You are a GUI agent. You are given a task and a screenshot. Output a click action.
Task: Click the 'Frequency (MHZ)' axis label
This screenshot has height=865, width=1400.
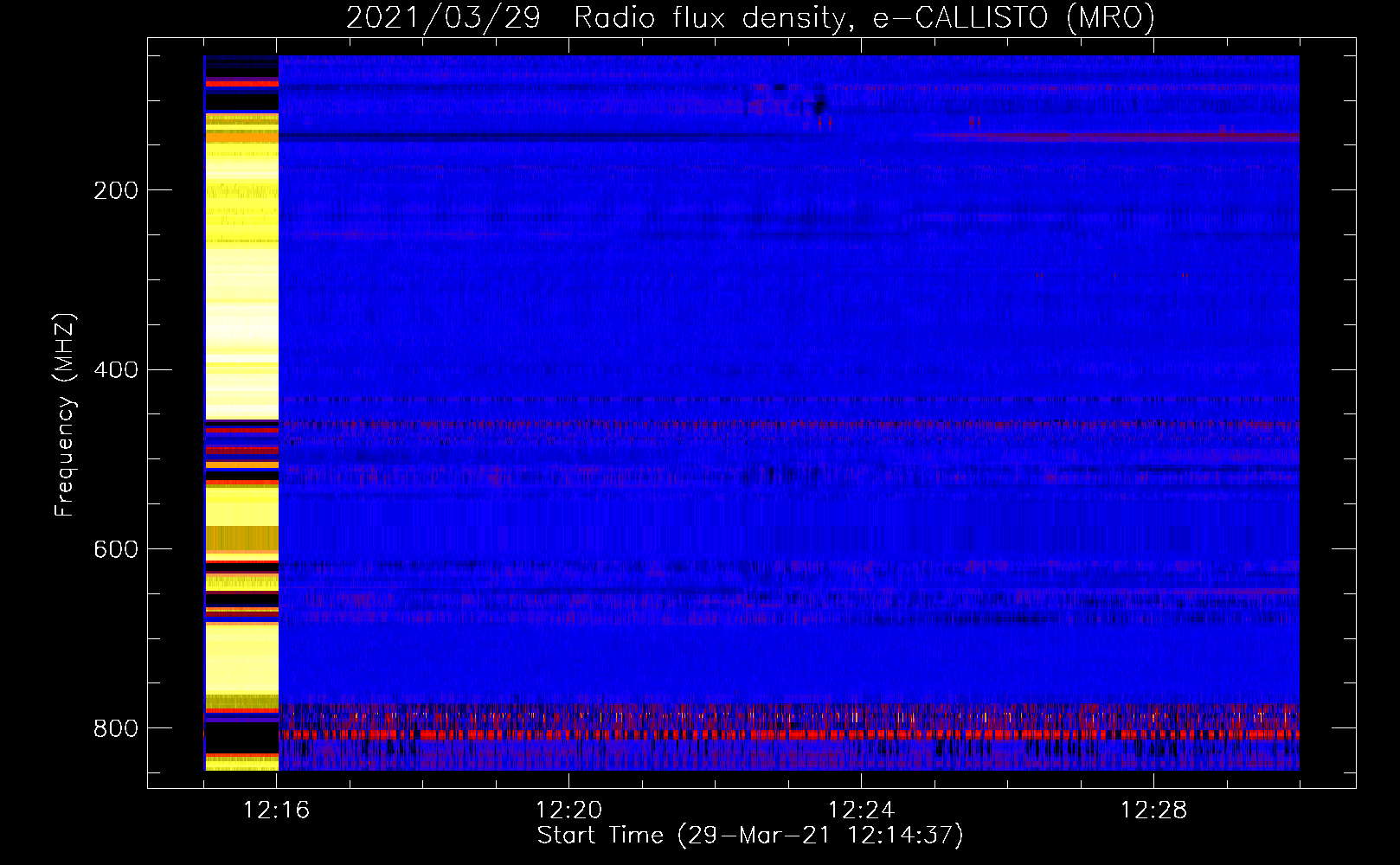(x=65, y=414)
